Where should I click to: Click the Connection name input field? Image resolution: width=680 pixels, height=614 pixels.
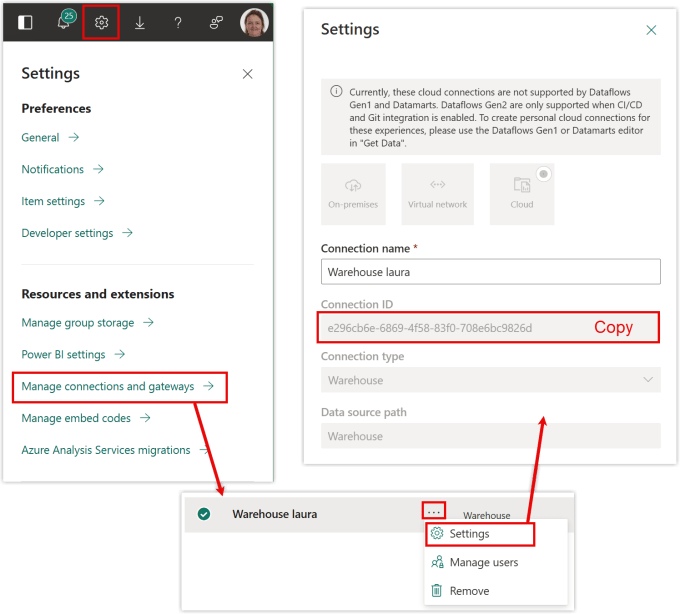pyautogui.click(x=490, y=272)
